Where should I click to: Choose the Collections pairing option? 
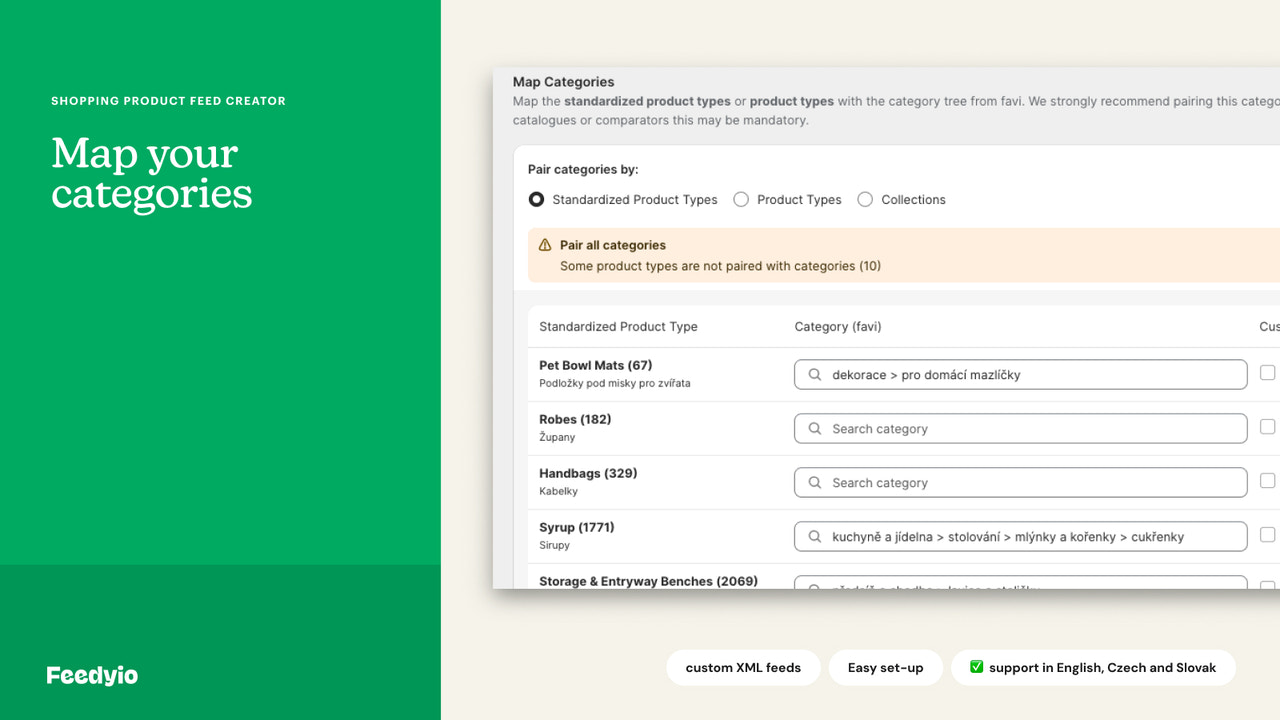pos(864,199)
